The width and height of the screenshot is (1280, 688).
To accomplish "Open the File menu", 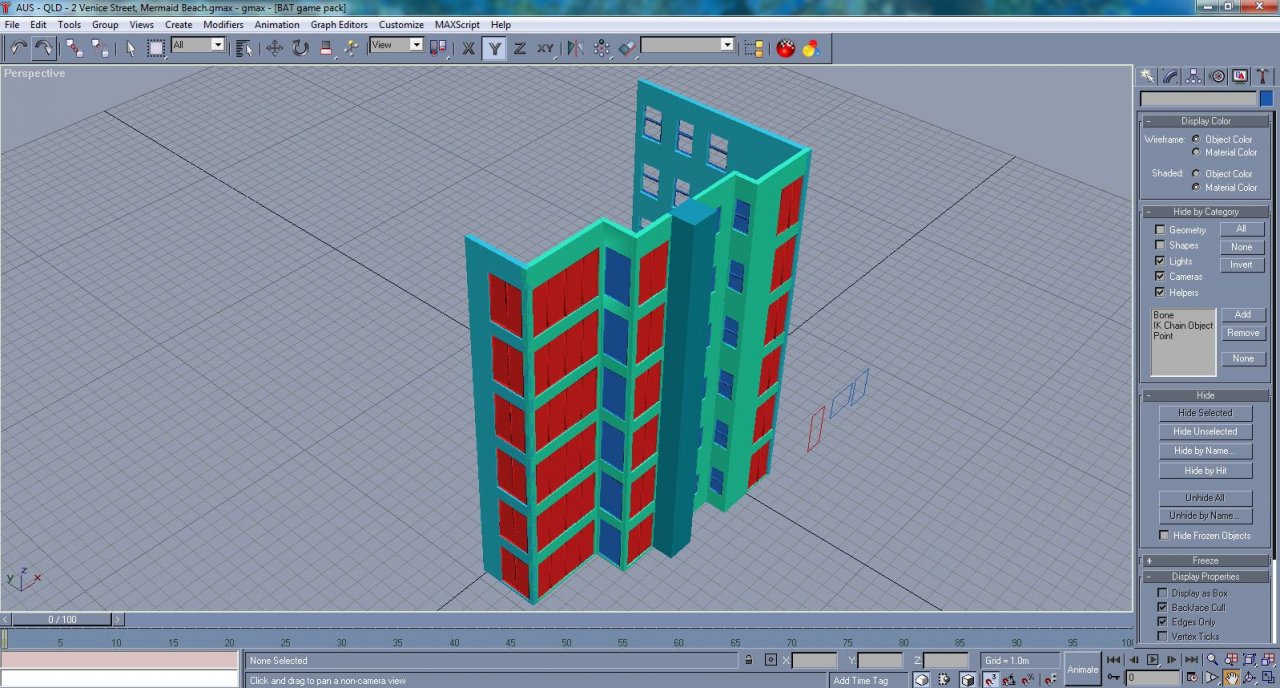I will click(12, 25).
